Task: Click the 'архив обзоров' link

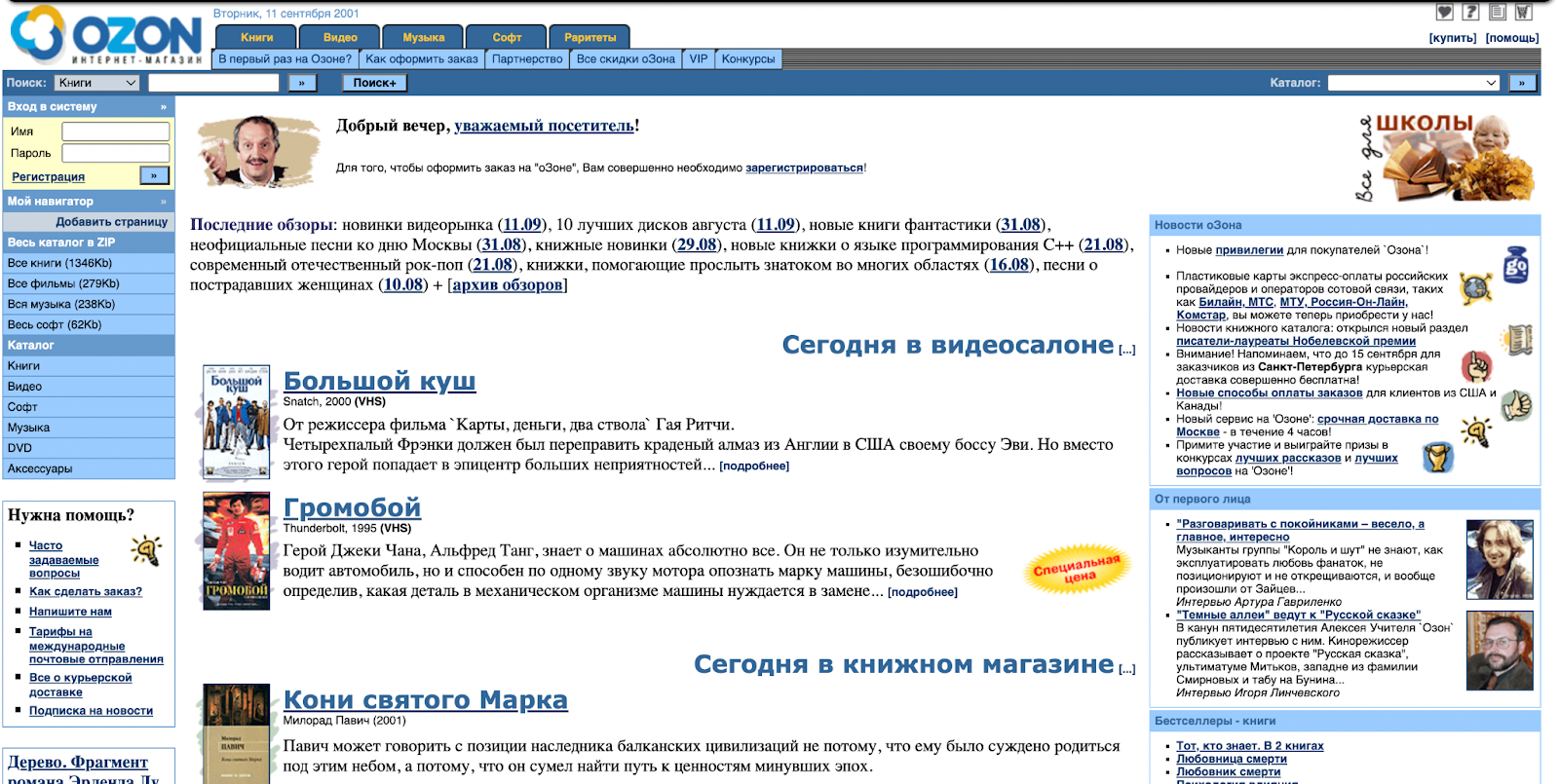Action: (508, 284)
